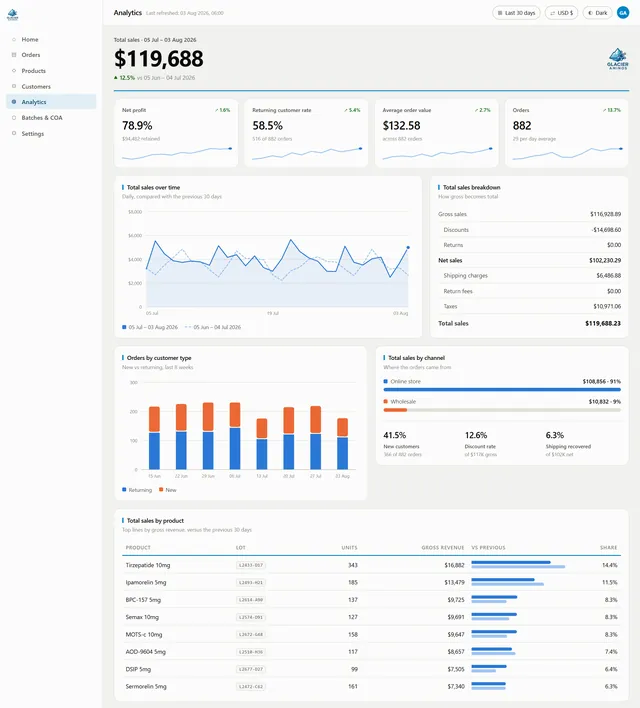Click the Online store progress bar
The width and height of the screenshot is (640, 708).
(x=502, y=389)
